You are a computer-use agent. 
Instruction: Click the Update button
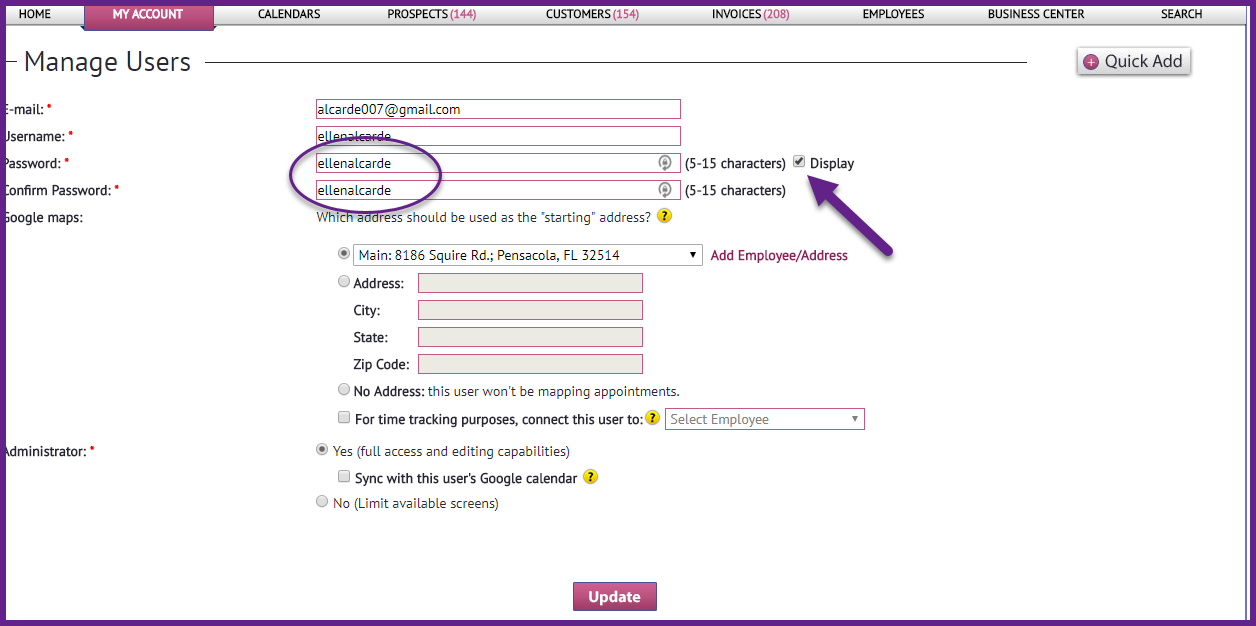click(614, 597)
